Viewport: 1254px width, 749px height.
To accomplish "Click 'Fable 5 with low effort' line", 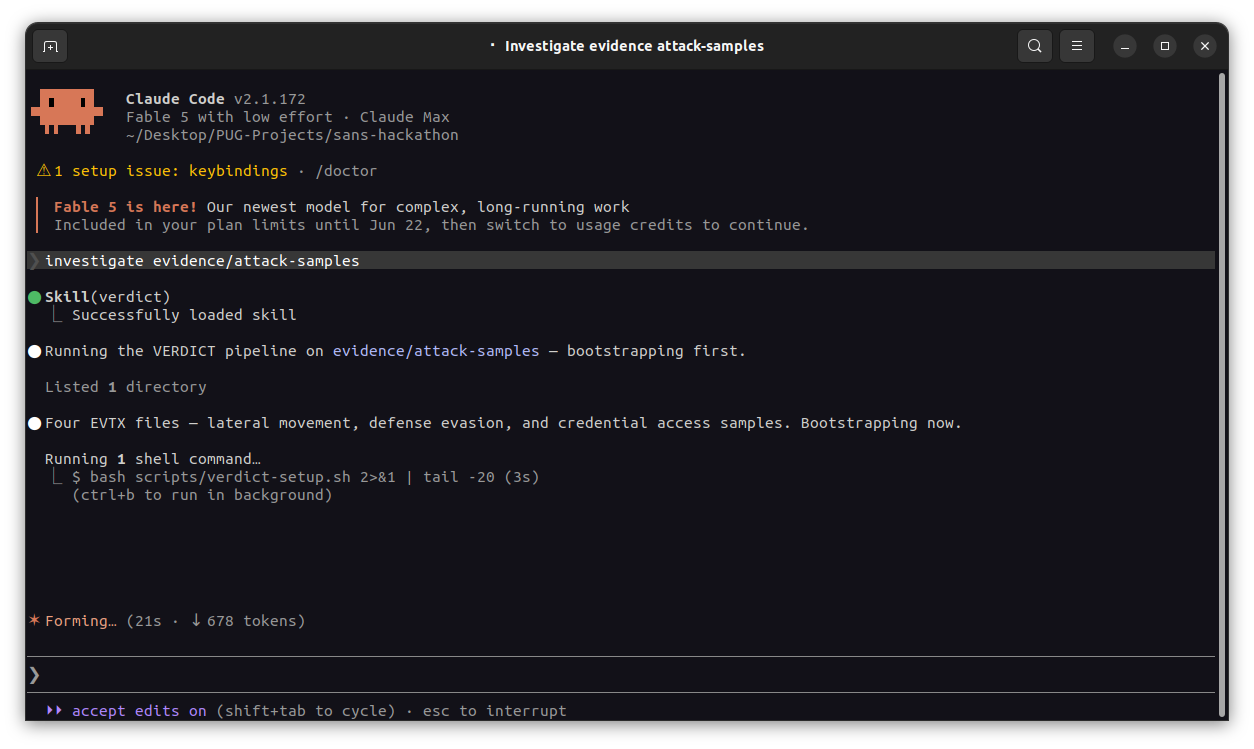I will 229,117.
